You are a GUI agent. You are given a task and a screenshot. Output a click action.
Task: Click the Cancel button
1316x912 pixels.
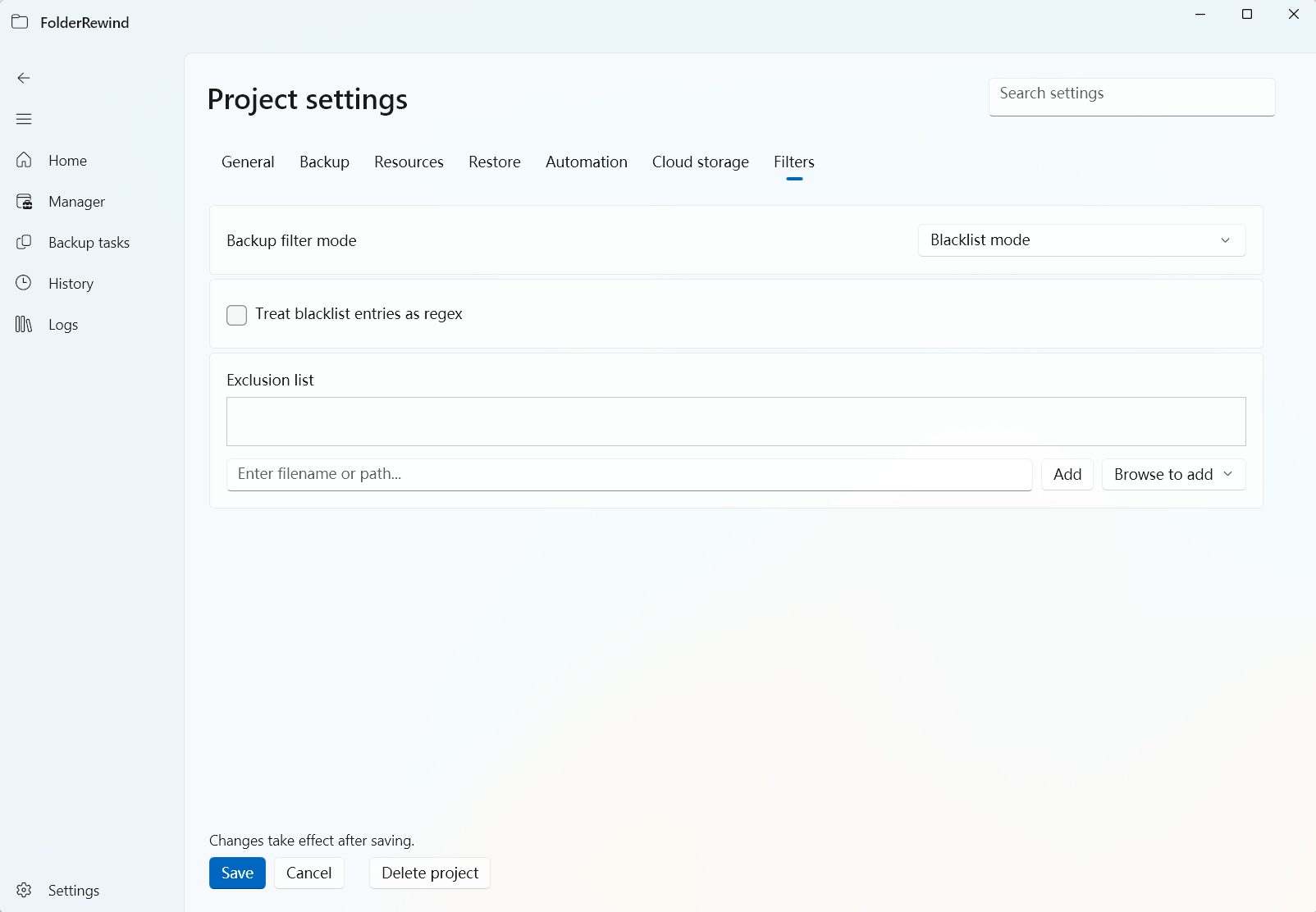point(308,873)
